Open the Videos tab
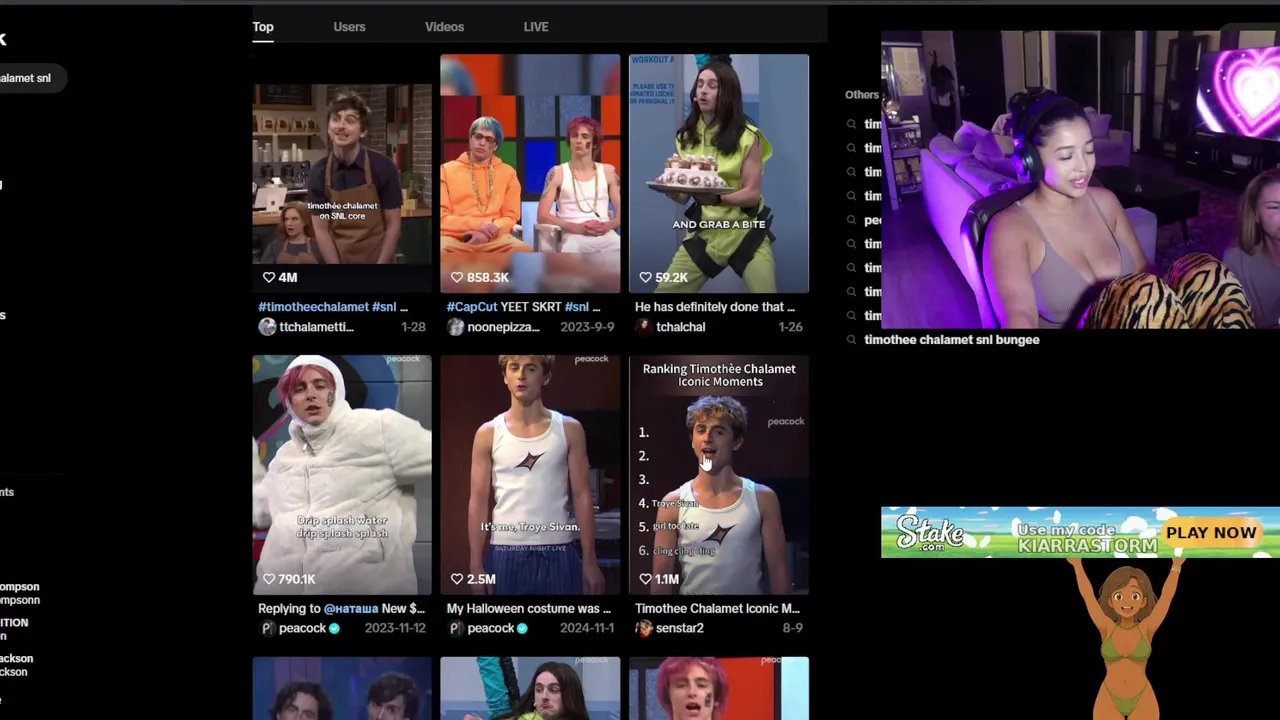 point(444,27)
